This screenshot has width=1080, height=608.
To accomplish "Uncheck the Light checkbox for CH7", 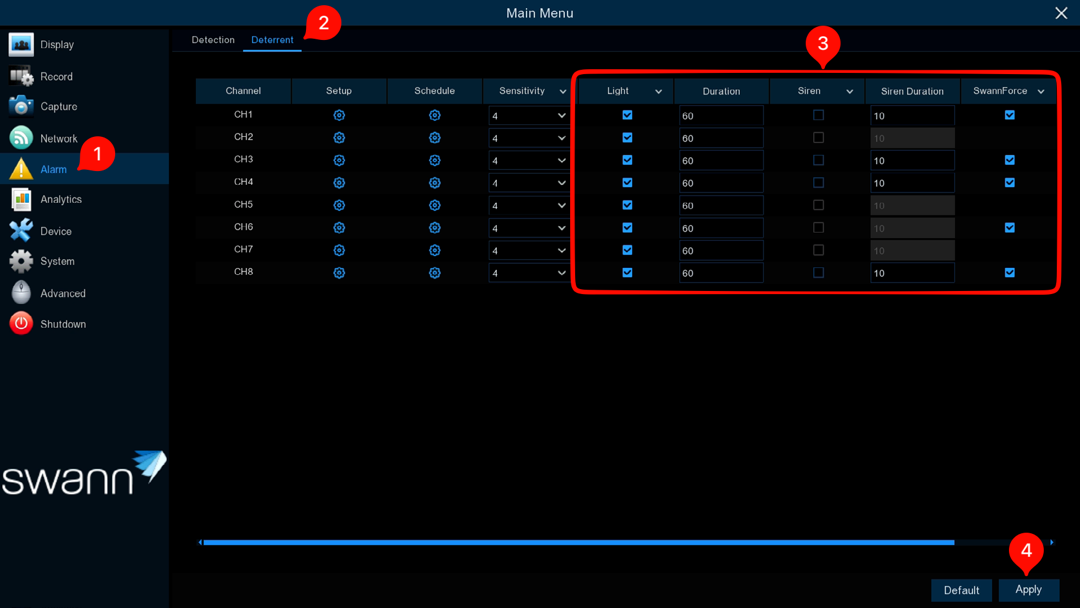I will point(627,250).
